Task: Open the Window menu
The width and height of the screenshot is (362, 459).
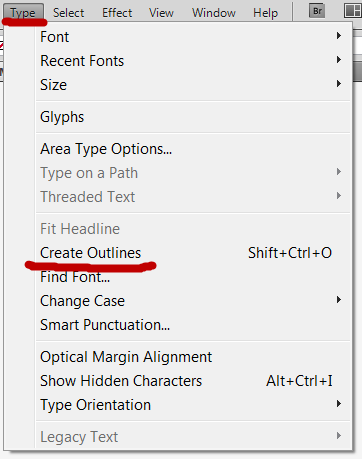Action: [x=214, y=13]
